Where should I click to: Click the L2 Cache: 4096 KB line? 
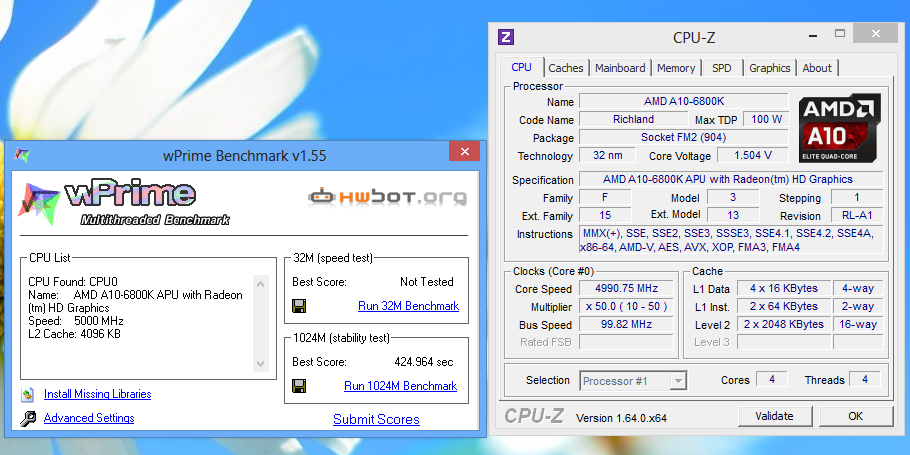[74, 334]
